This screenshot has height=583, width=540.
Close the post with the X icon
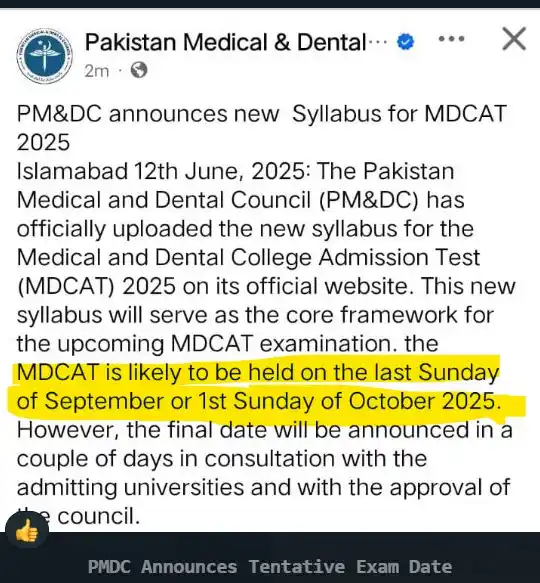coord(514,38)
